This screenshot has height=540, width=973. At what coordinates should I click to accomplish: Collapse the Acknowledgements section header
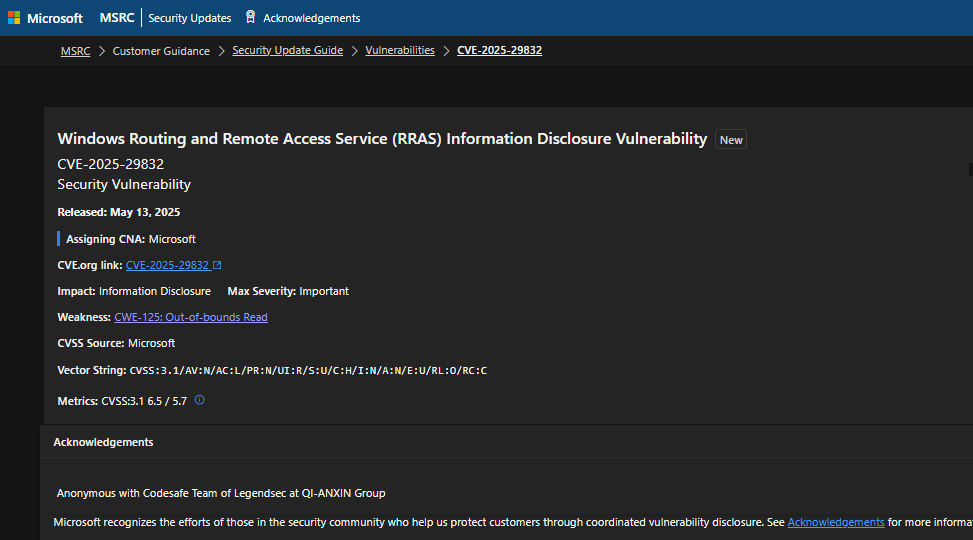tap(103, 442)
